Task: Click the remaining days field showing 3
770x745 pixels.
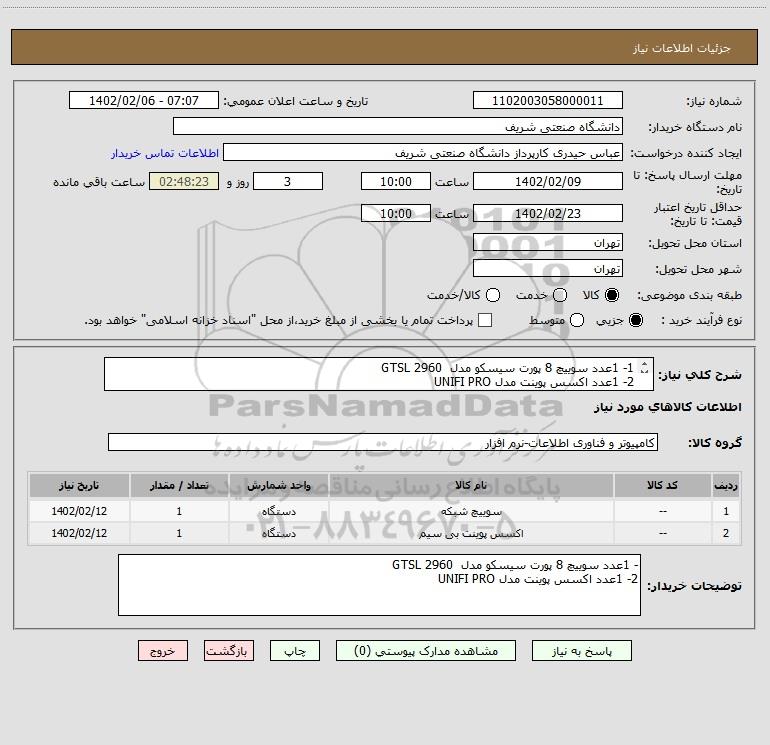Action: [x=288, y=181]
